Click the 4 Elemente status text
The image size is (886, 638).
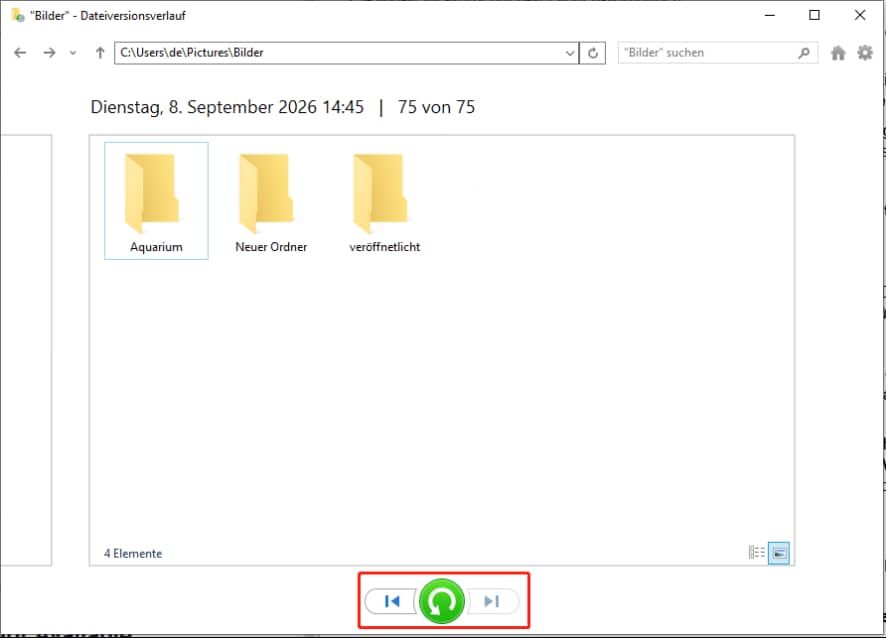[133, 554]
